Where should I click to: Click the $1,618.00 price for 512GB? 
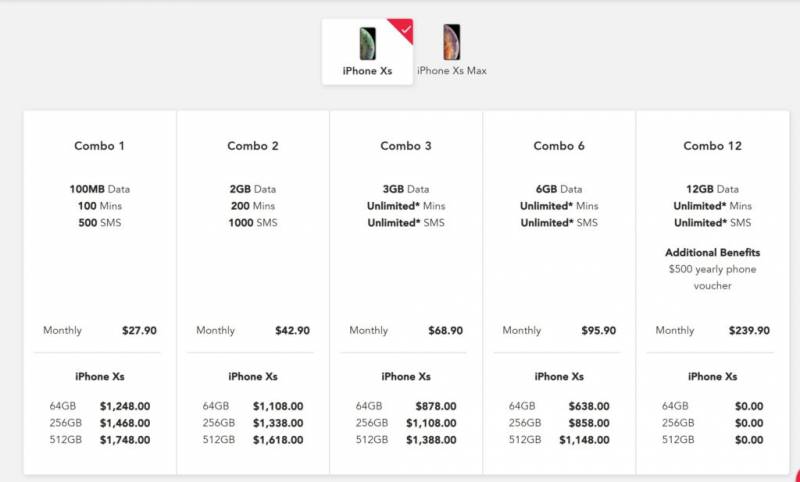(278, 440)
